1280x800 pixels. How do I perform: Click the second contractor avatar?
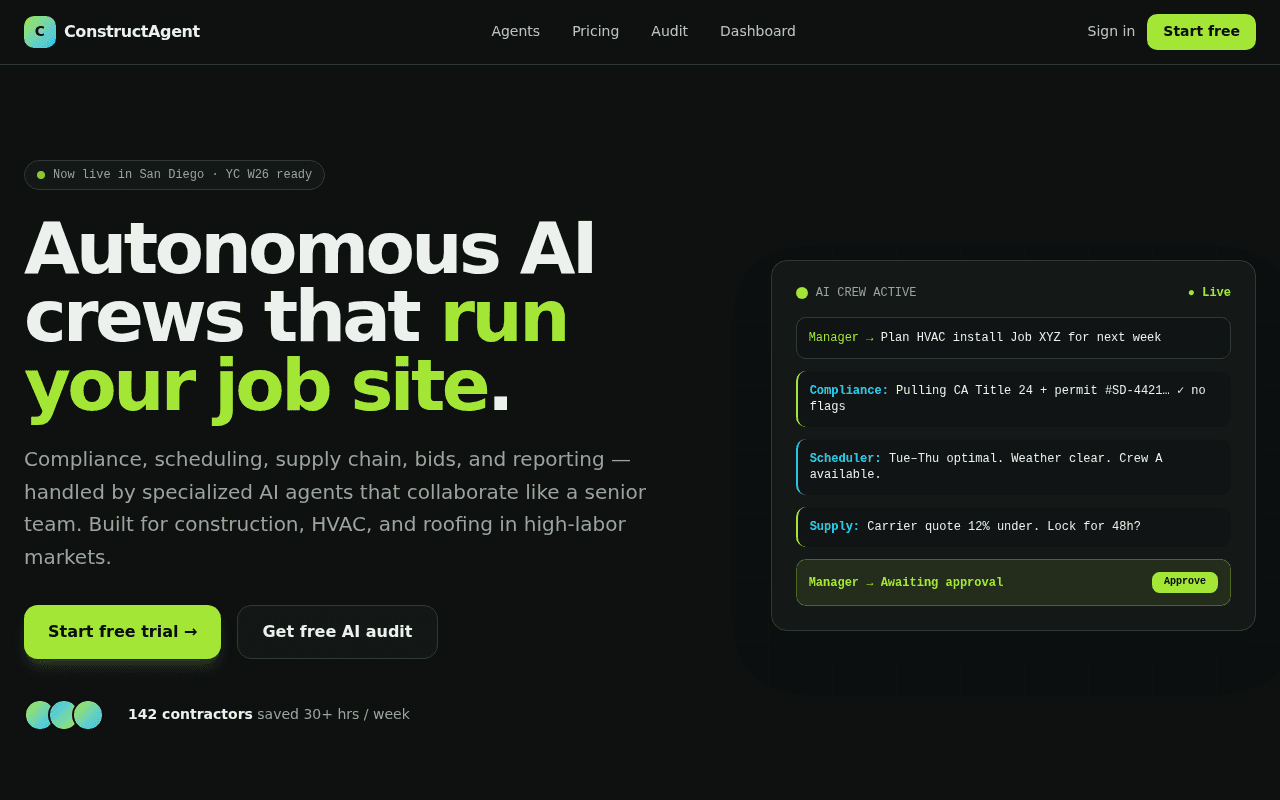(x=64, y=715)
